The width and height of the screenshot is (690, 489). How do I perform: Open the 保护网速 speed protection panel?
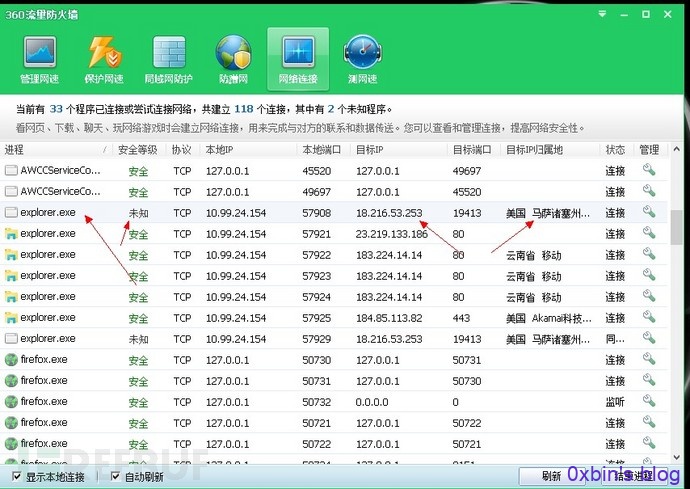pyautogui.click(x=104, y=59)
